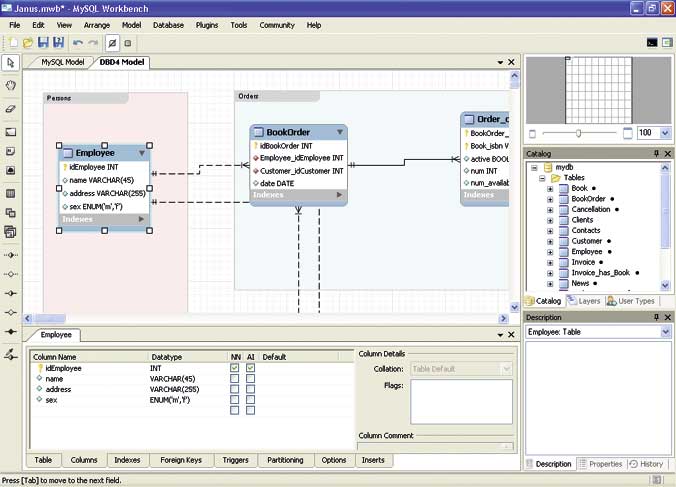Toggle AI checkbox for idEmployee
The height and width of the screenshot is (487, 676).
click(x=250, y=368)
